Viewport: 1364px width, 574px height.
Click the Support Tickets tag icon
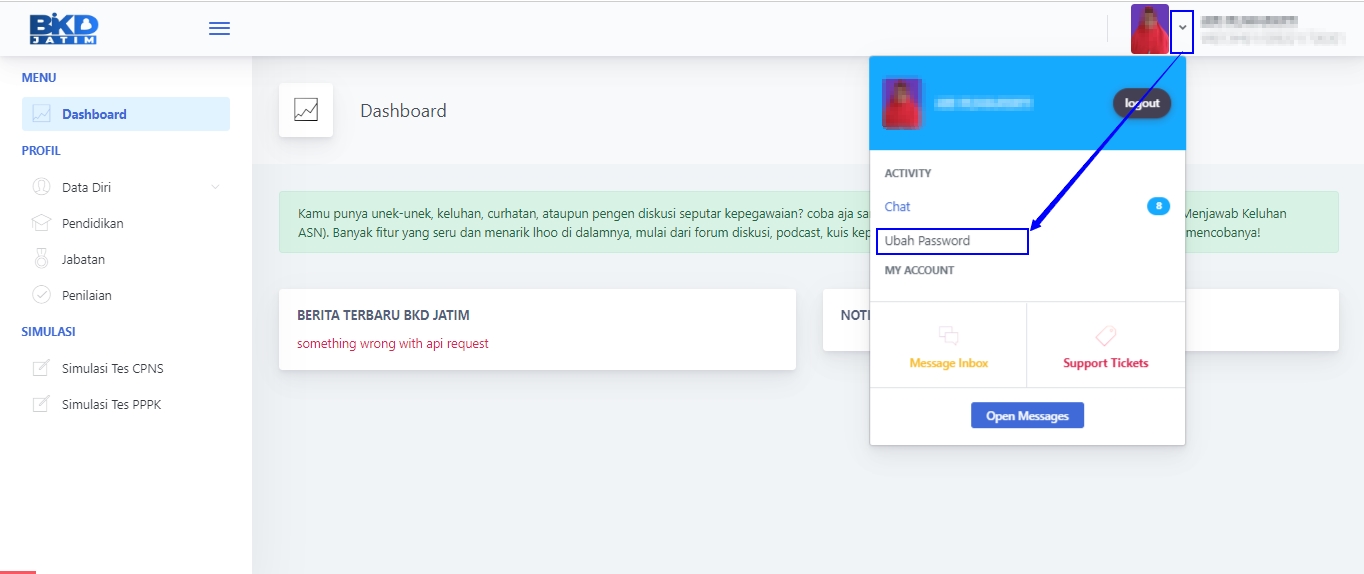pos(1105,336)
